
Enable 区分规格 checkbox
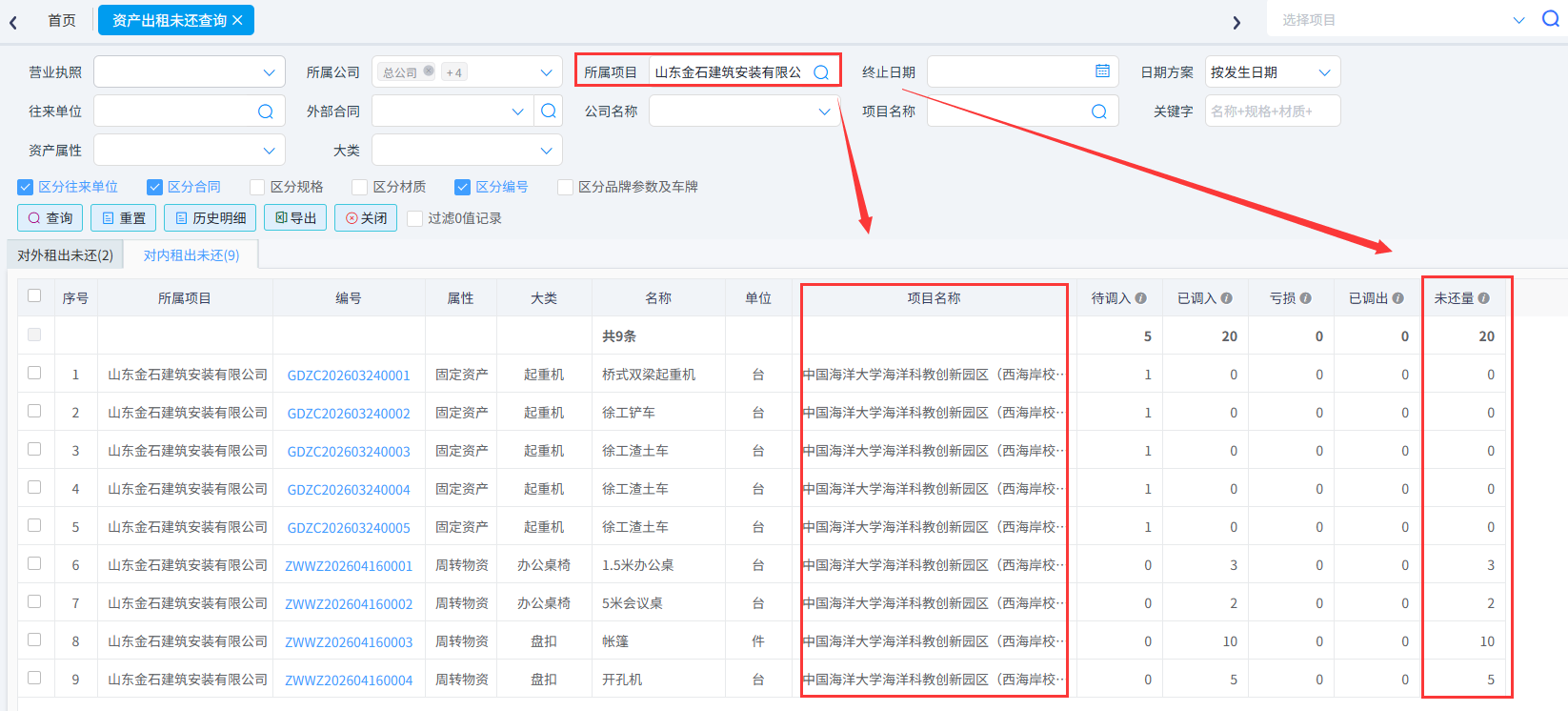coord(257,188)
